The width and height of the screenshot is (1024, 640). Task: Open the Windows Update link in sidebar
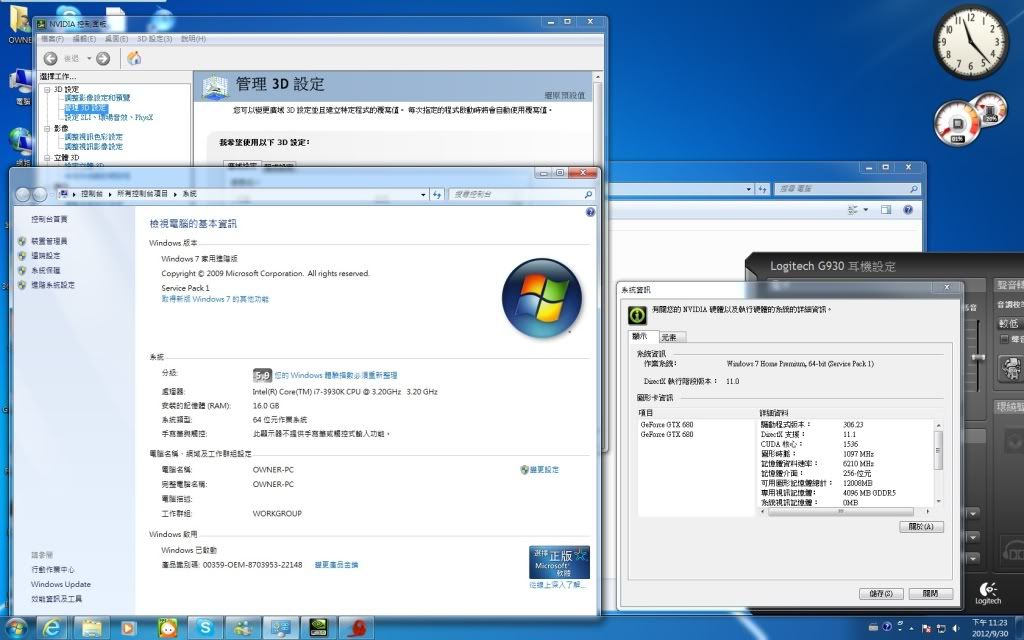[60, 584]
